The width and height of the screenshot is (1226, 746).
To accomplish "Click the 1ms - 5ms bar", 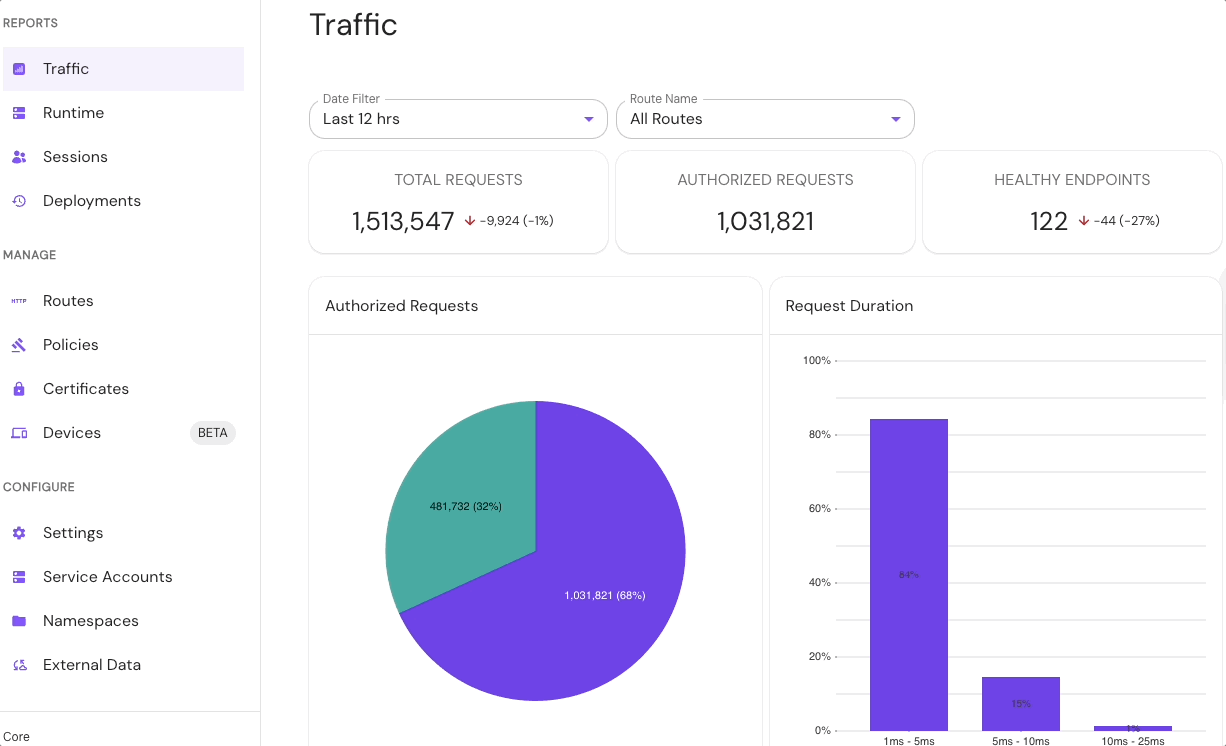I will coord(908,575).
